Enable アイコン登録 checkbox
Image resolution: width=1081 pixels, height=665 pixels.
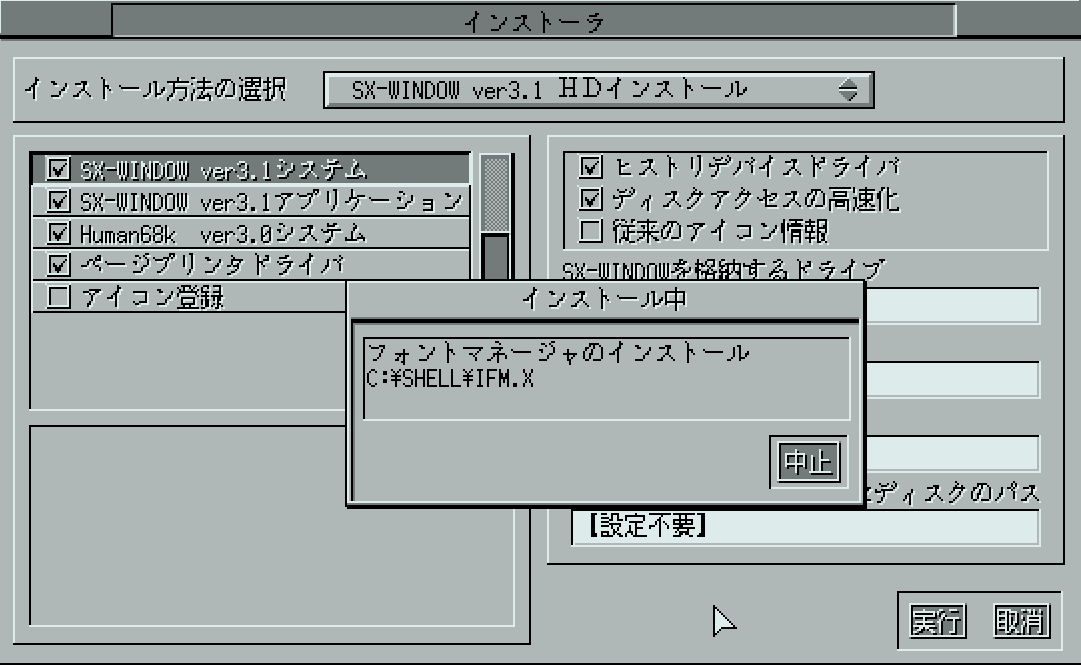click(x=59, y=297)
